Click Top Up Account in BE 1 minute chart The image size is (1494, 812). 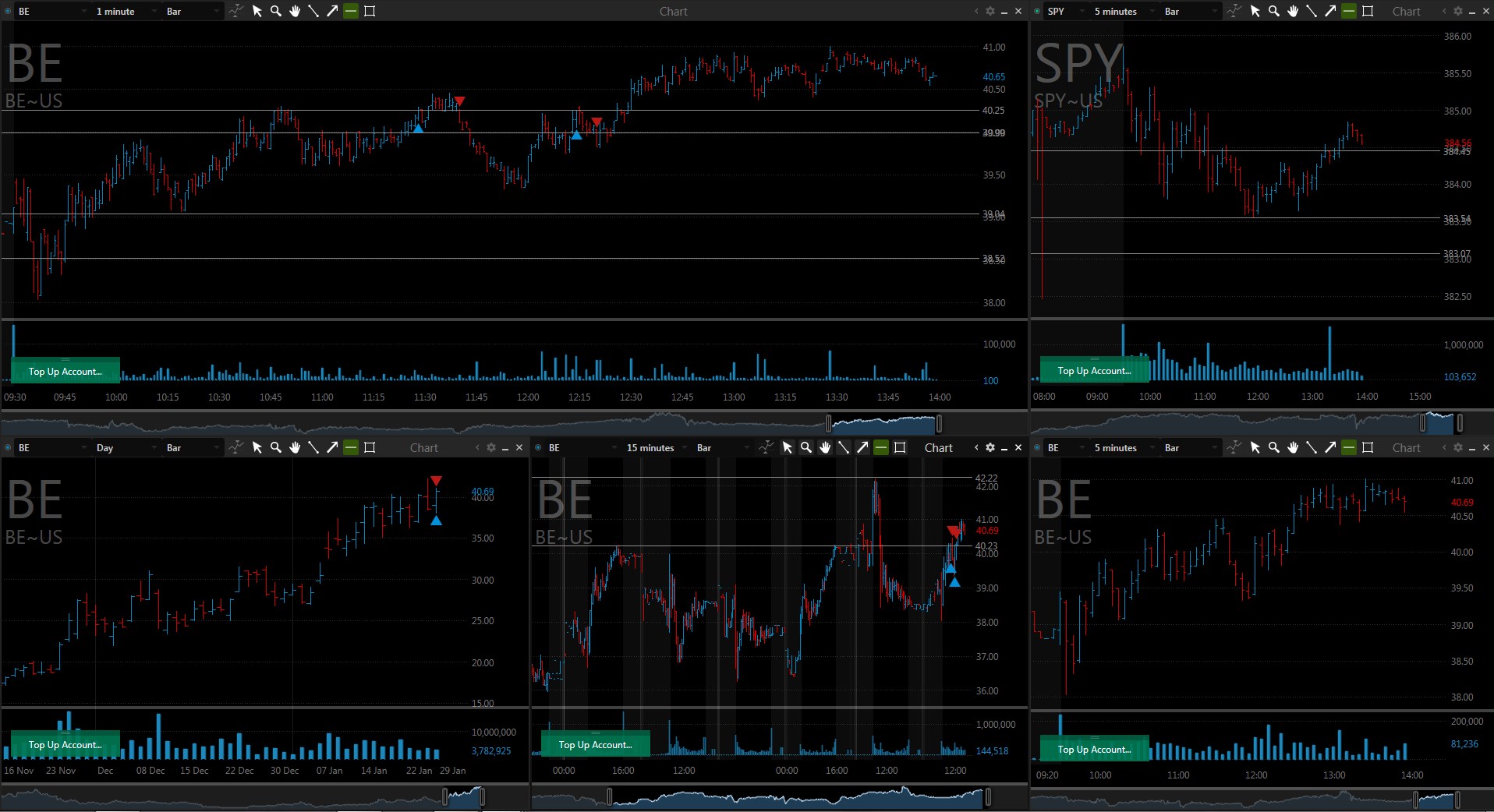pos(65,371)
